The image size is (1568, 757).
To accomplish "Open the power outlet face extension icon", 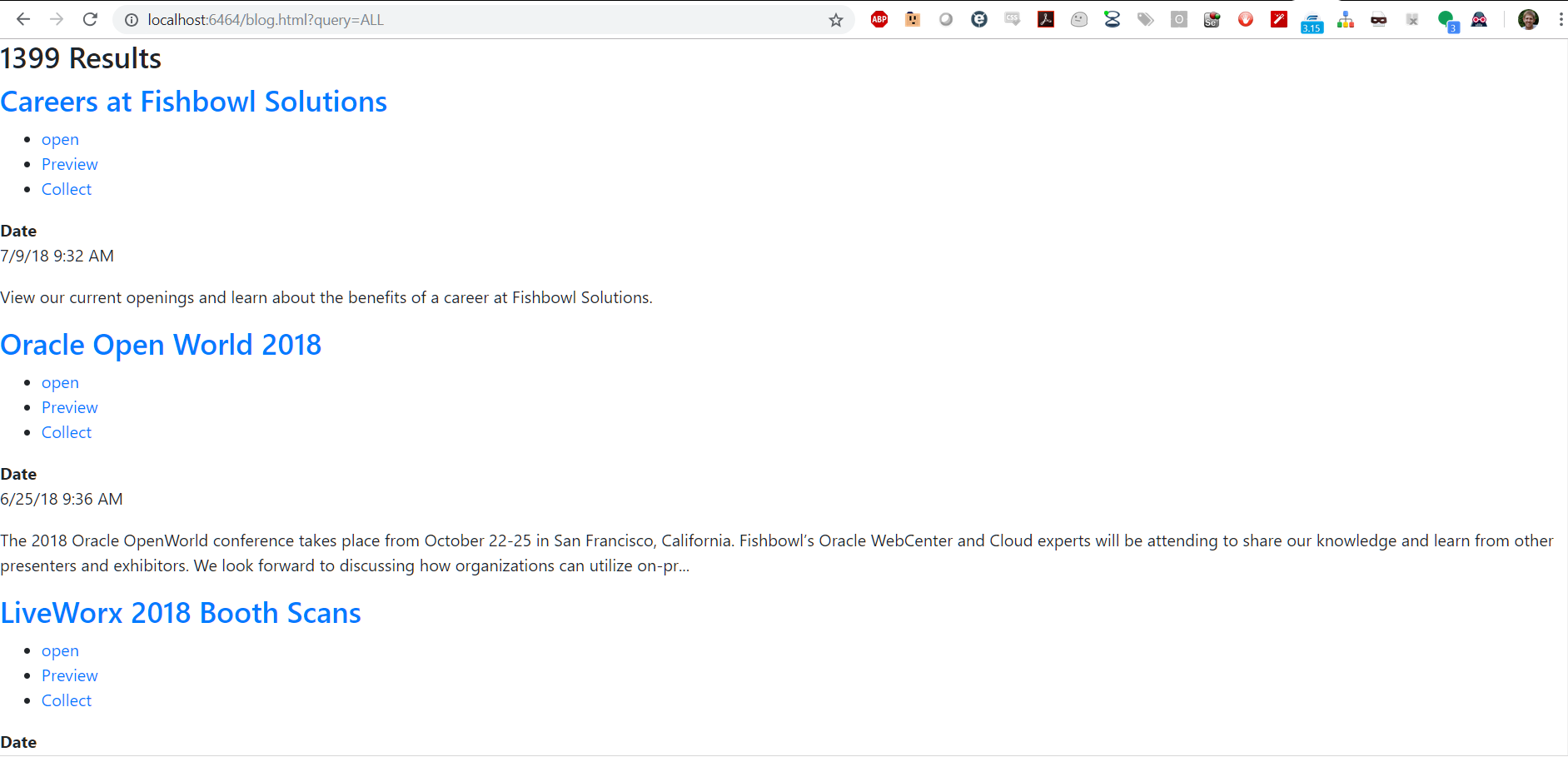I will pyautogui.click(x=913, y=19).
